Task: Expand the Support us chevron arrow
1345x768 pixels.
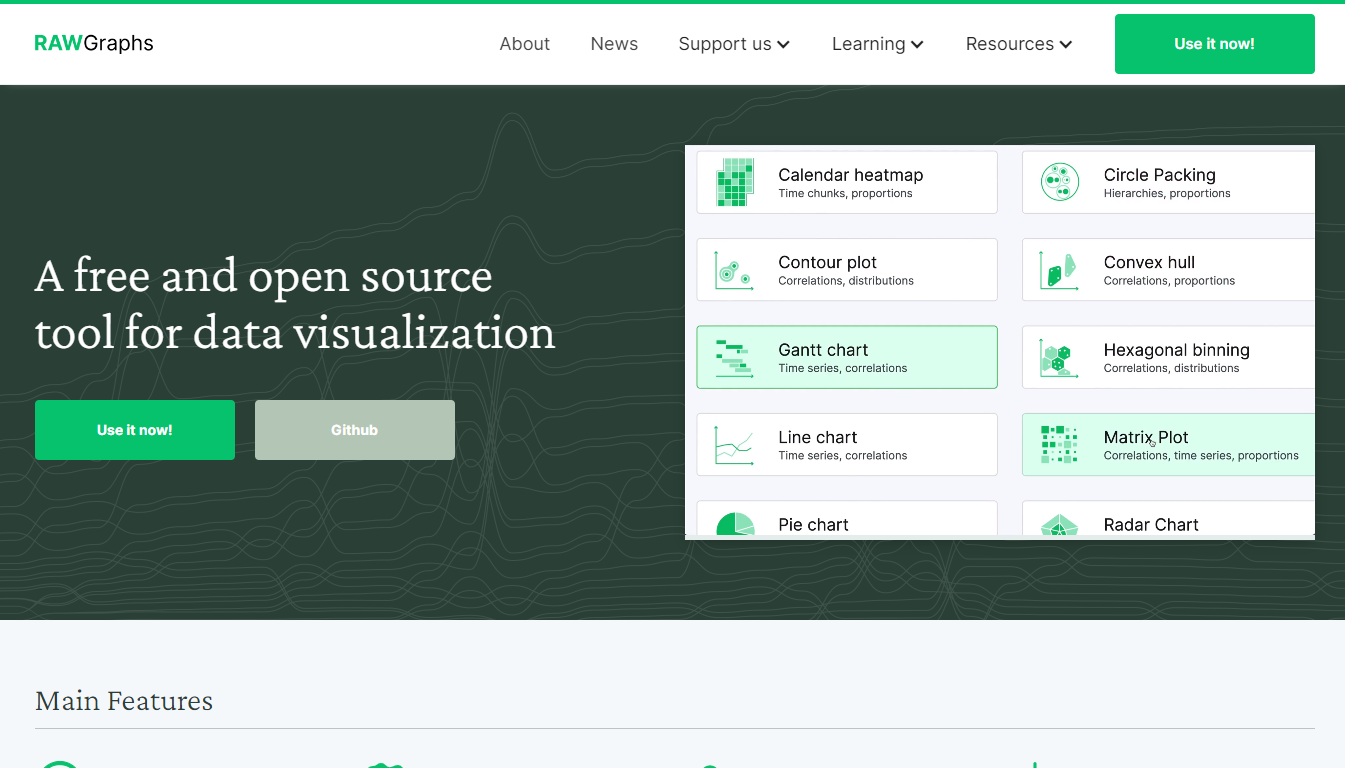Action: (x=783, y=44)
